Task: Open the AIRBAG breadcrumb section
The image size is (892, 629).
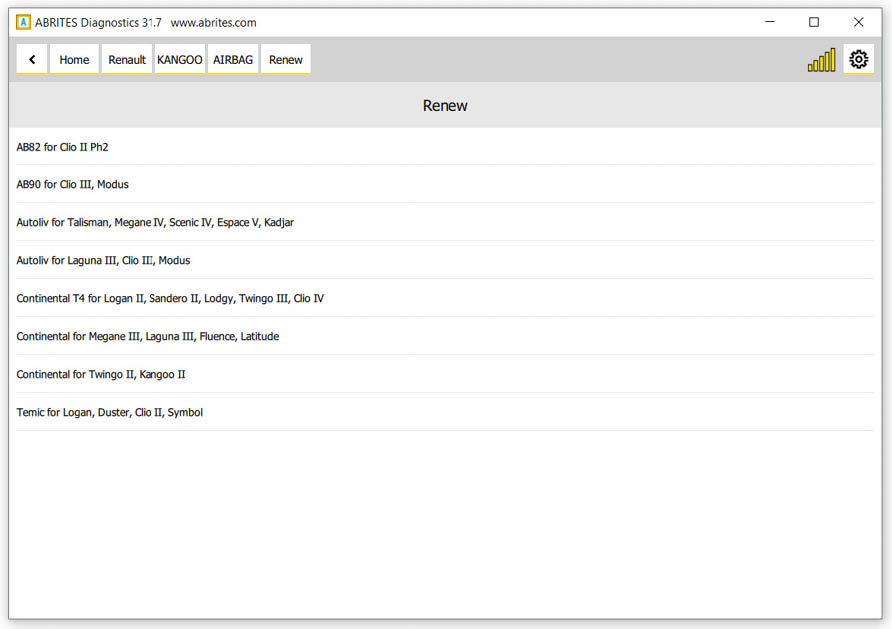Action: tap(233, 60)
